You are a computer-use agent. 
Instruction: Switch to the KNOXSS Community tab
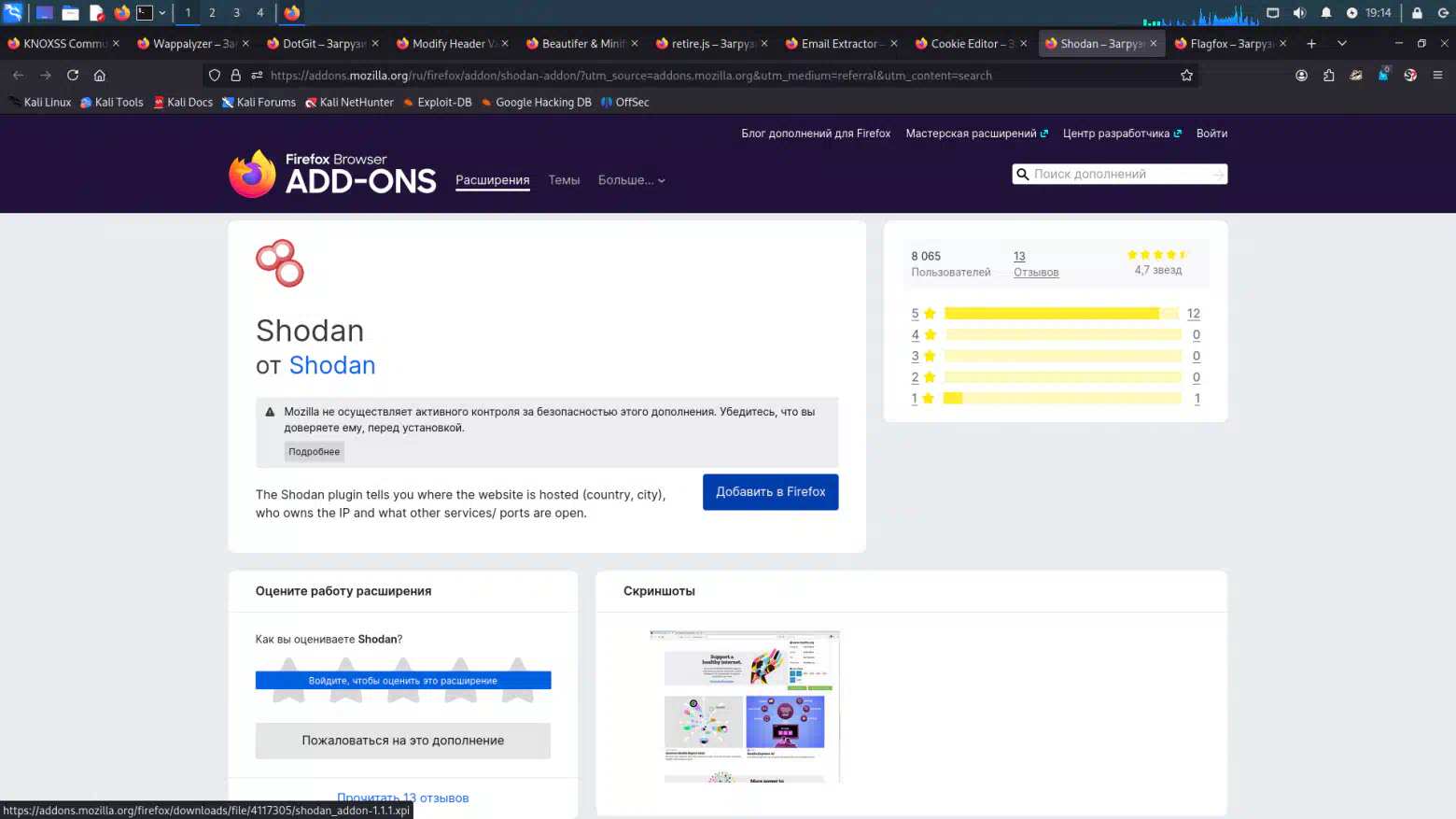63,43
